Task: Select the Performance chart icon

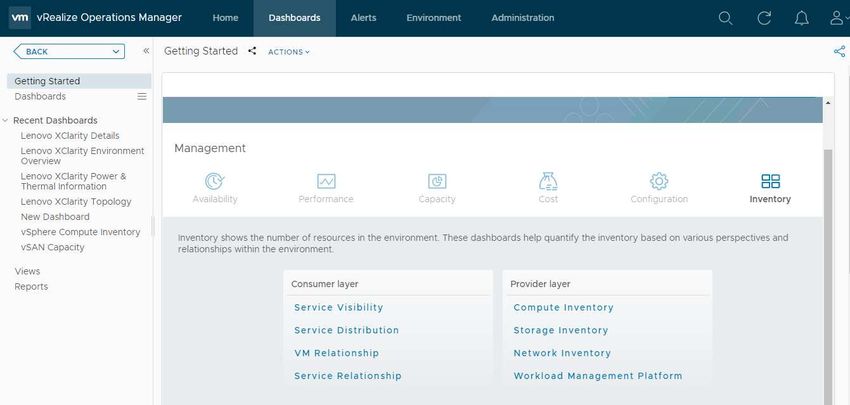Action: tap(326, 181)
